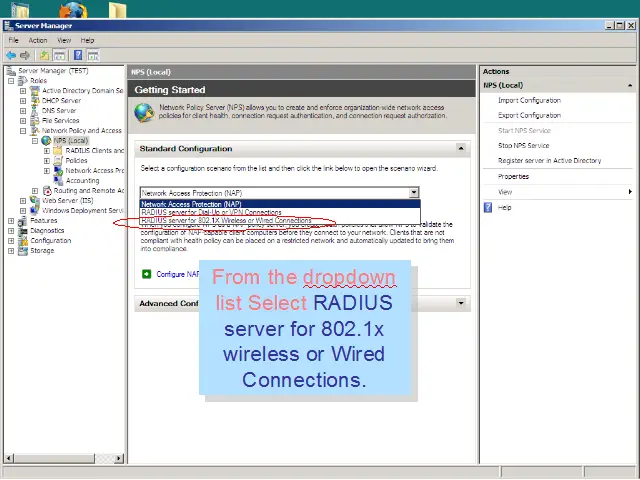Click the configuration scenario dropdown arrow
Screen dimensions: 640x480
tap(414, 193)
